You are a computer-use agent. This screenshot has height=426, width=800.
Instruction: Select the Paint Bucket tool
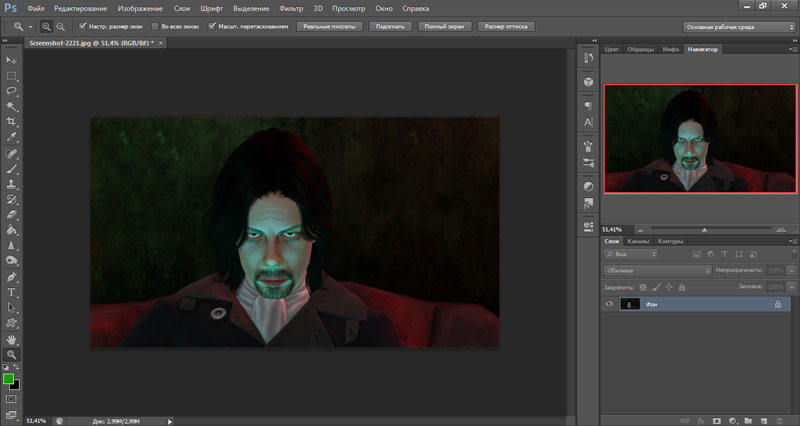tap(11, 230)
